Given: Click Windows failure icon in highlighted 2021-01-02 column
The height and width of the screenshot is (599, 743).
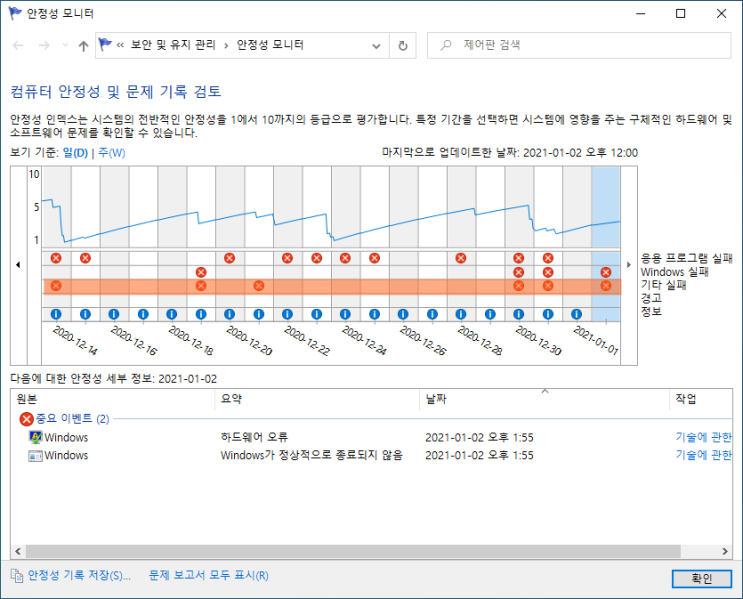Looking at the screenshot, I should point(606,272).
